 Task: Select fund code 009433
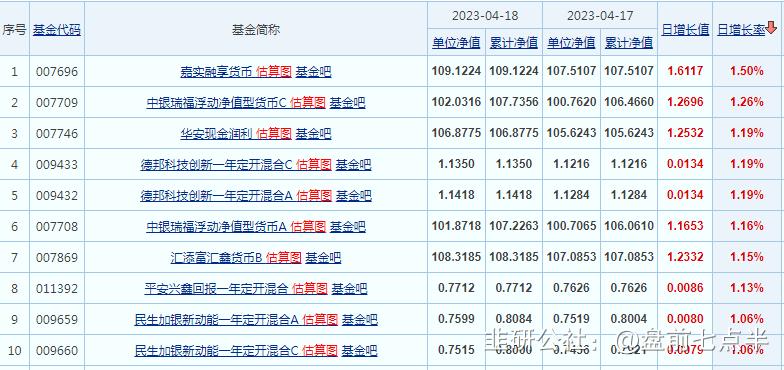click(x=57, y=165)
